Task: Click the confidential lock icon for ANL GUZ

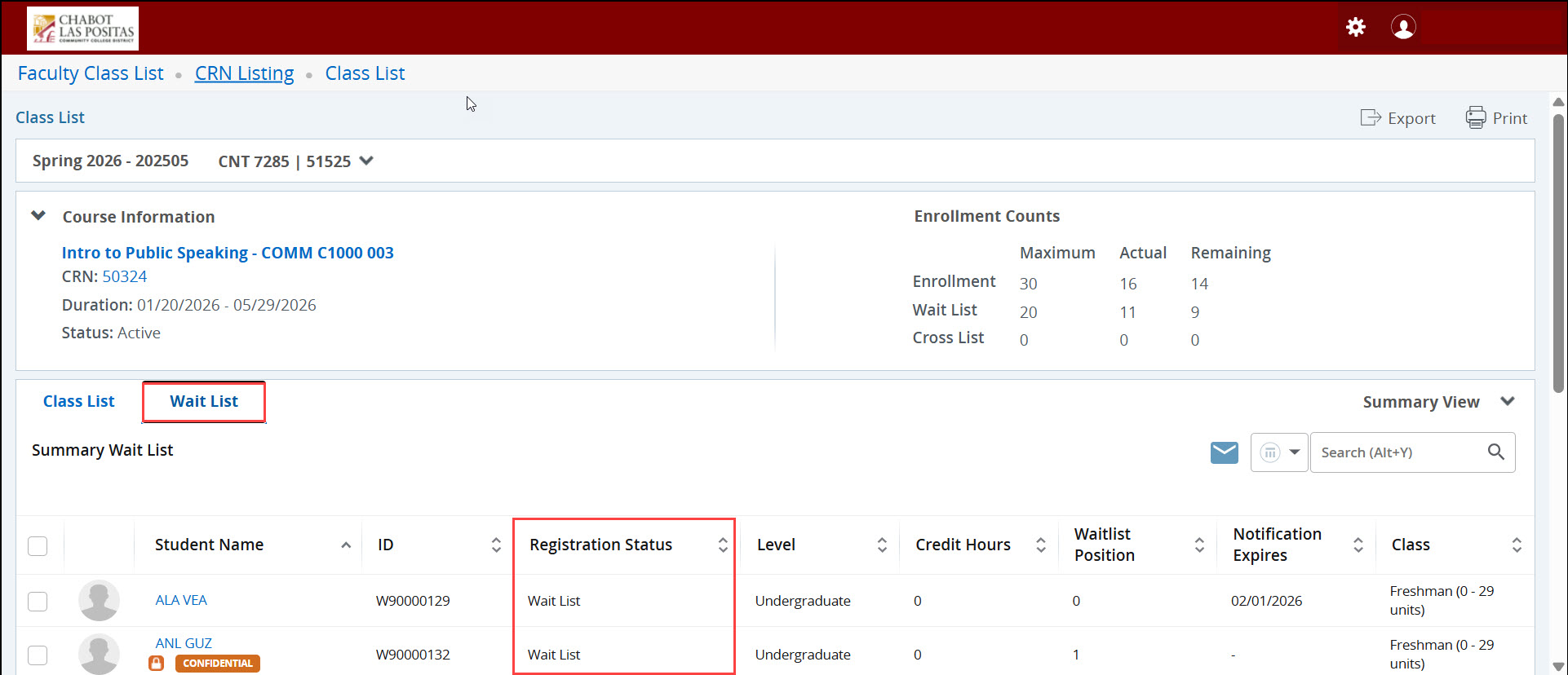Action: click(x=157, y=664)
